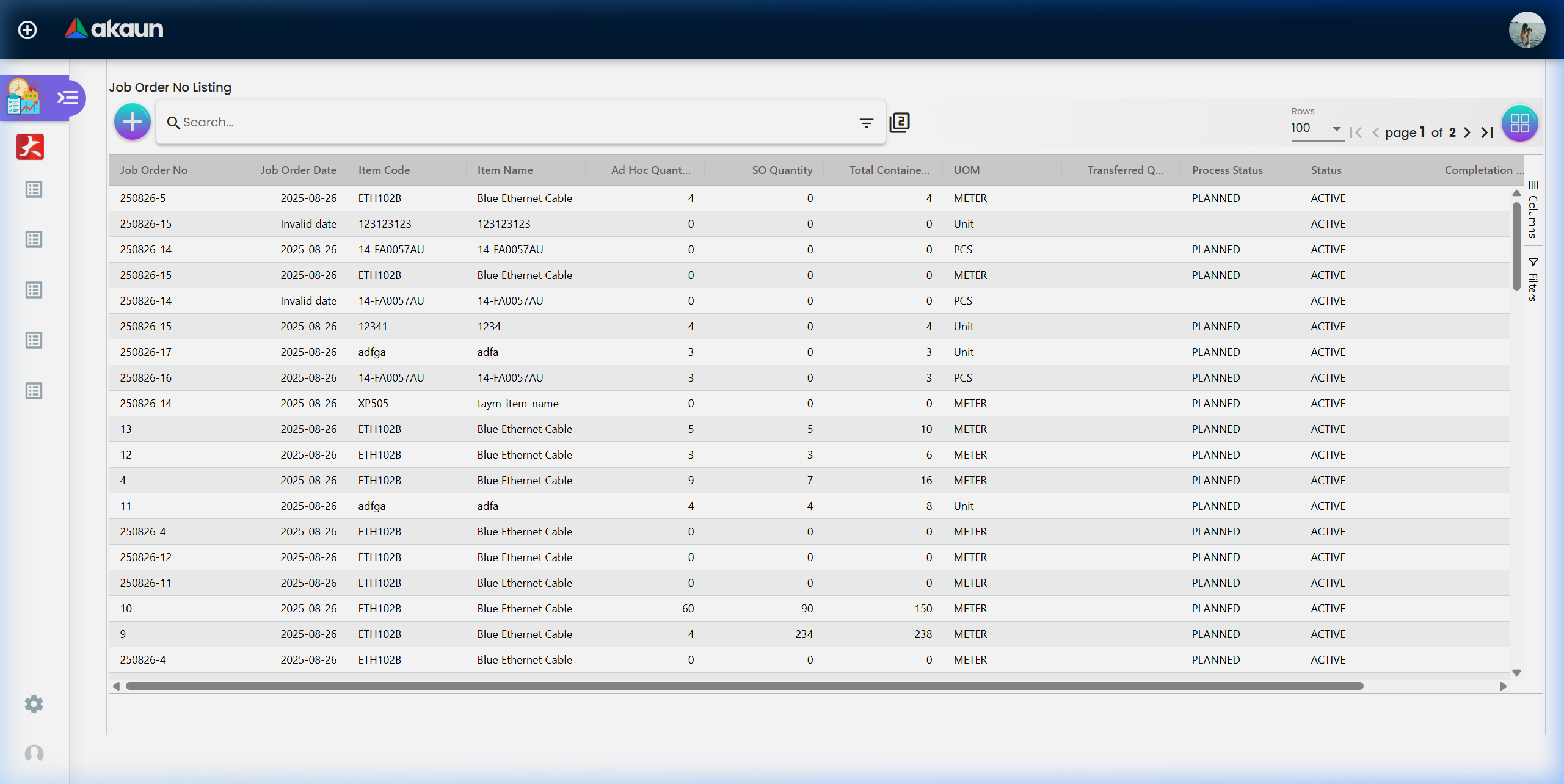Click the filter funnel icon beside search bar
The height and width of the screenshot is (784, 1564).
(867, 122)
